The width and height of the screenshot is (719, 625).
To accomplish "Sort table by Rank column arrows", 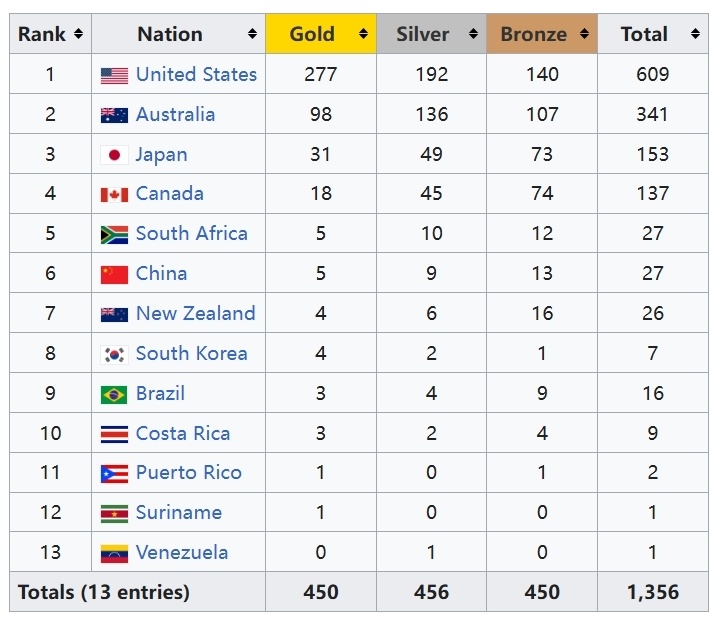I will click(78, 34).
